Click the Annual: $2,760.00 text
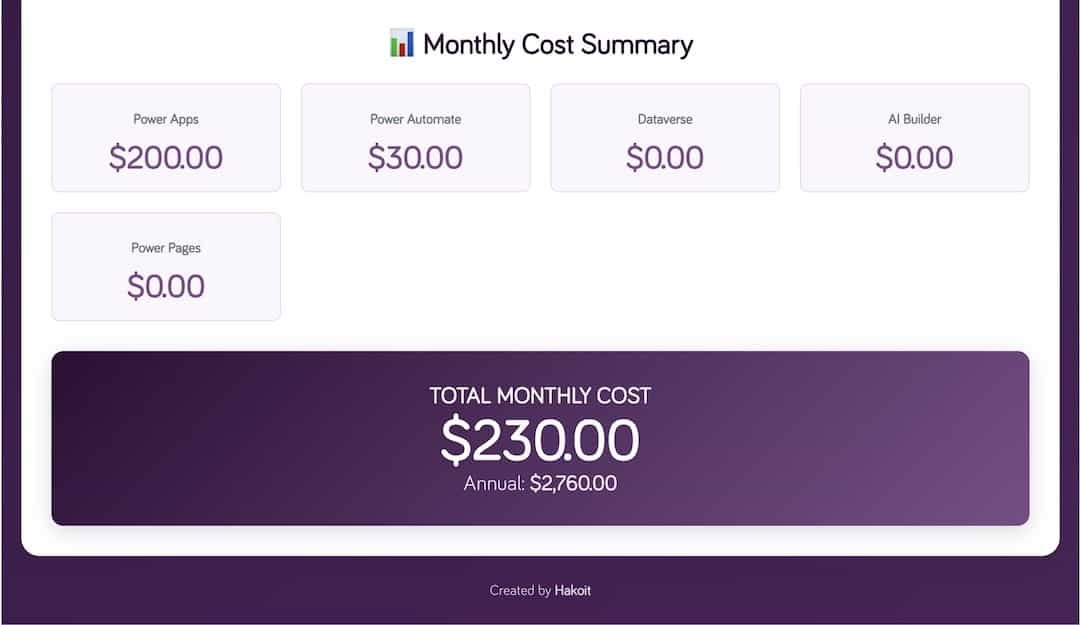This screenshot has width=1080, height=625. [x=540, y=482]
